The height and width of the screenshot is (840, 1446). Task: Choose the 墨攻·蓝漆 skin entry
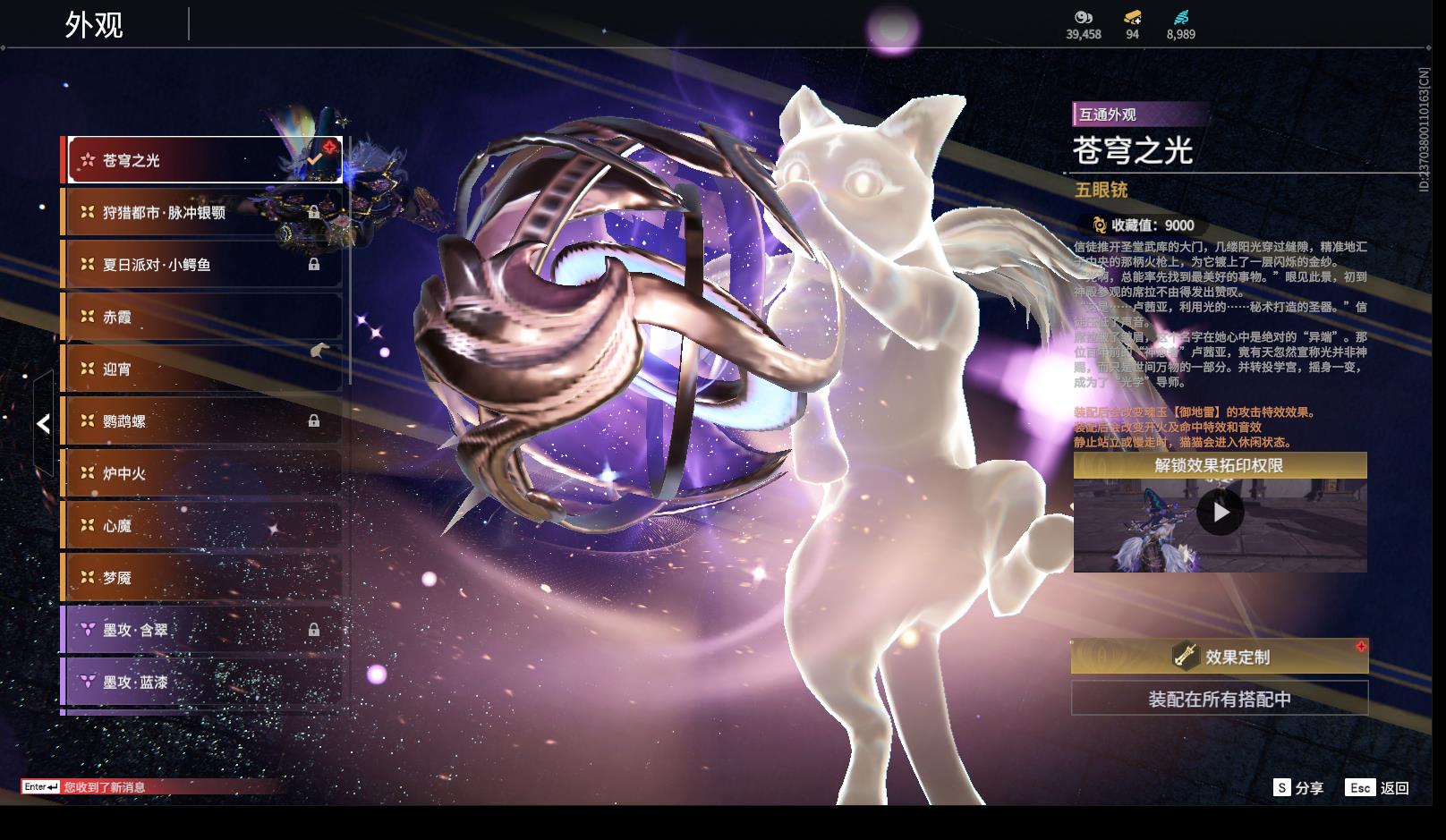click(201, 682)
